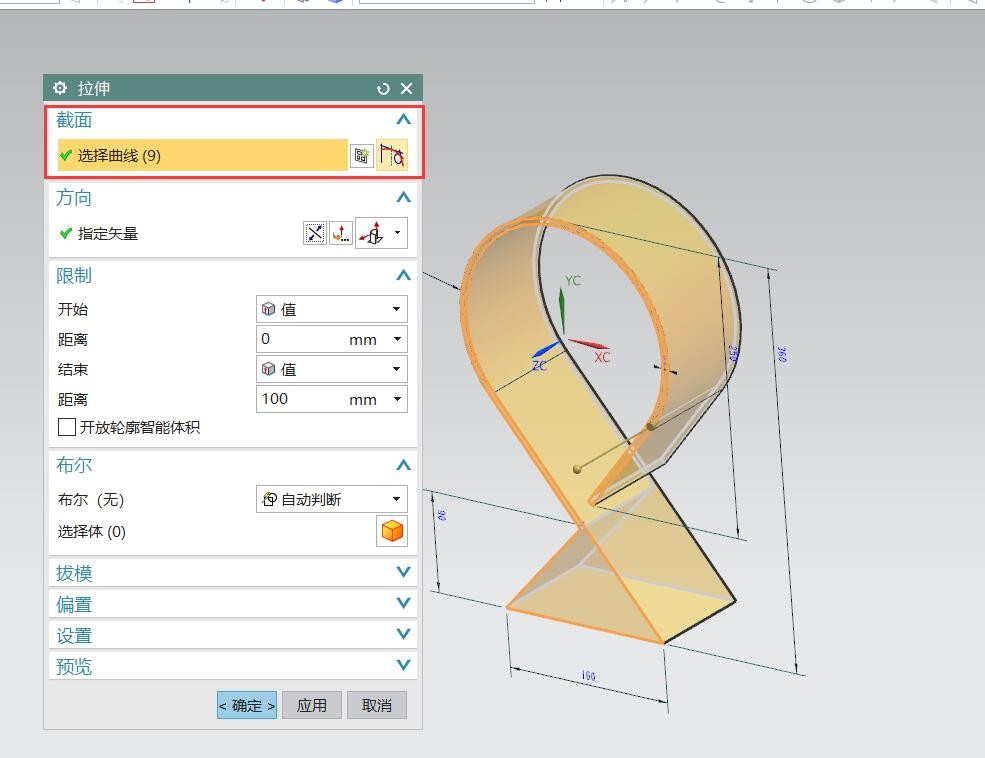Screen dimensions: 985x758
Task: Click the extrude start drag handle sphere
Action: click(x=650, y=426)
